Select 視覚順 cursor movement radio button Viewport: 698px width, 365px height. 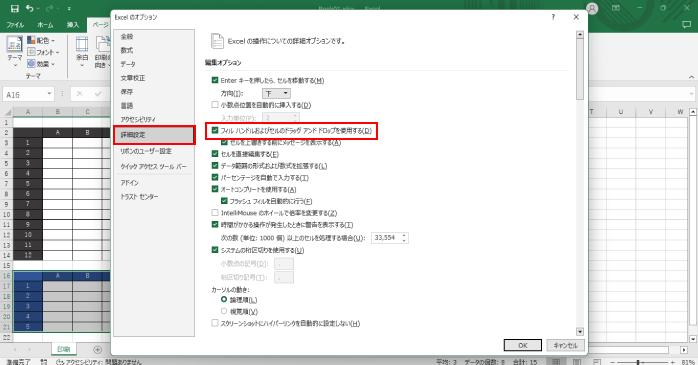click(x=224, y=311)
